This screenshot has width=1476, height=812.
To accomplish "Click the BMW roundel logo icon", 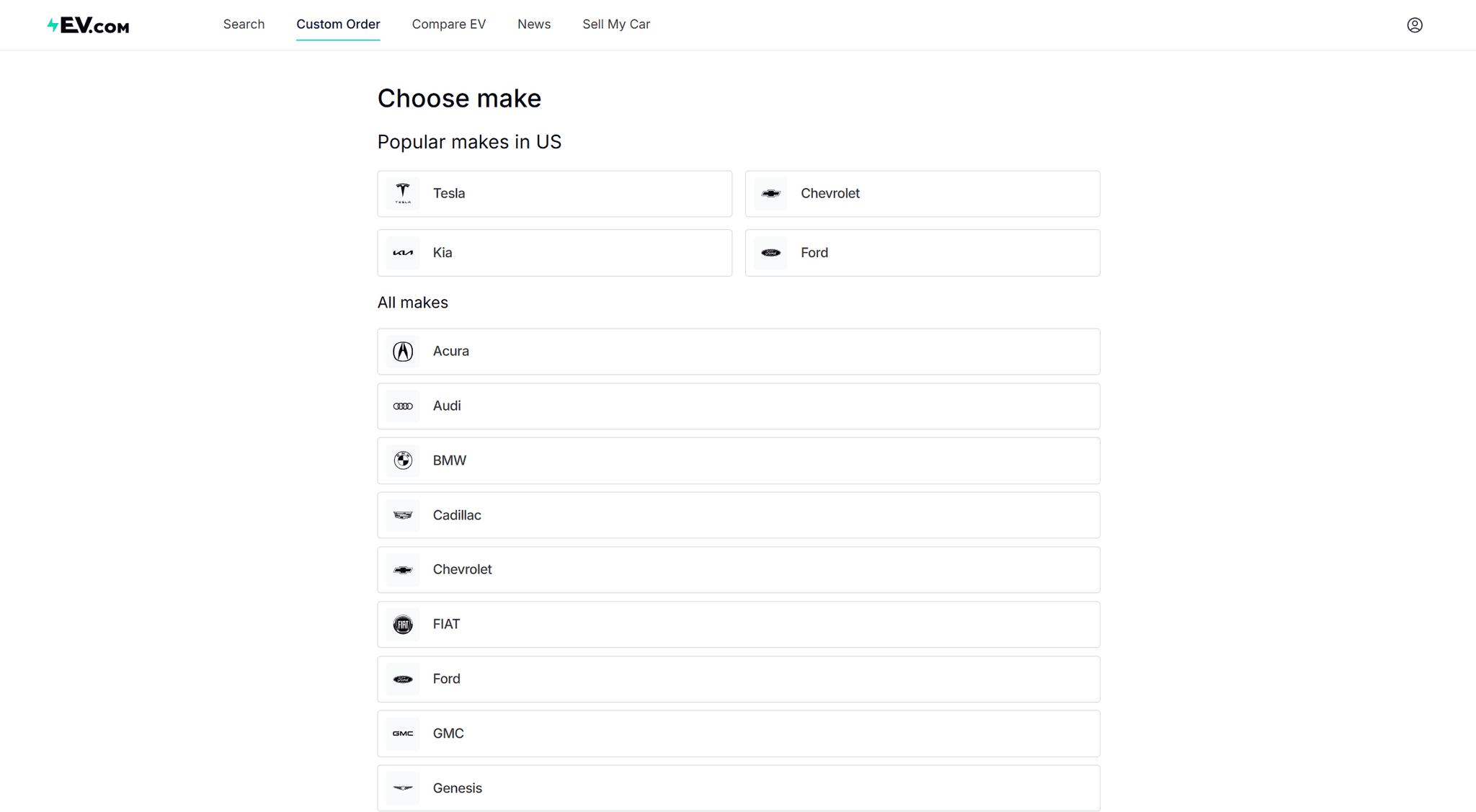I will click(x=403, y=460).
